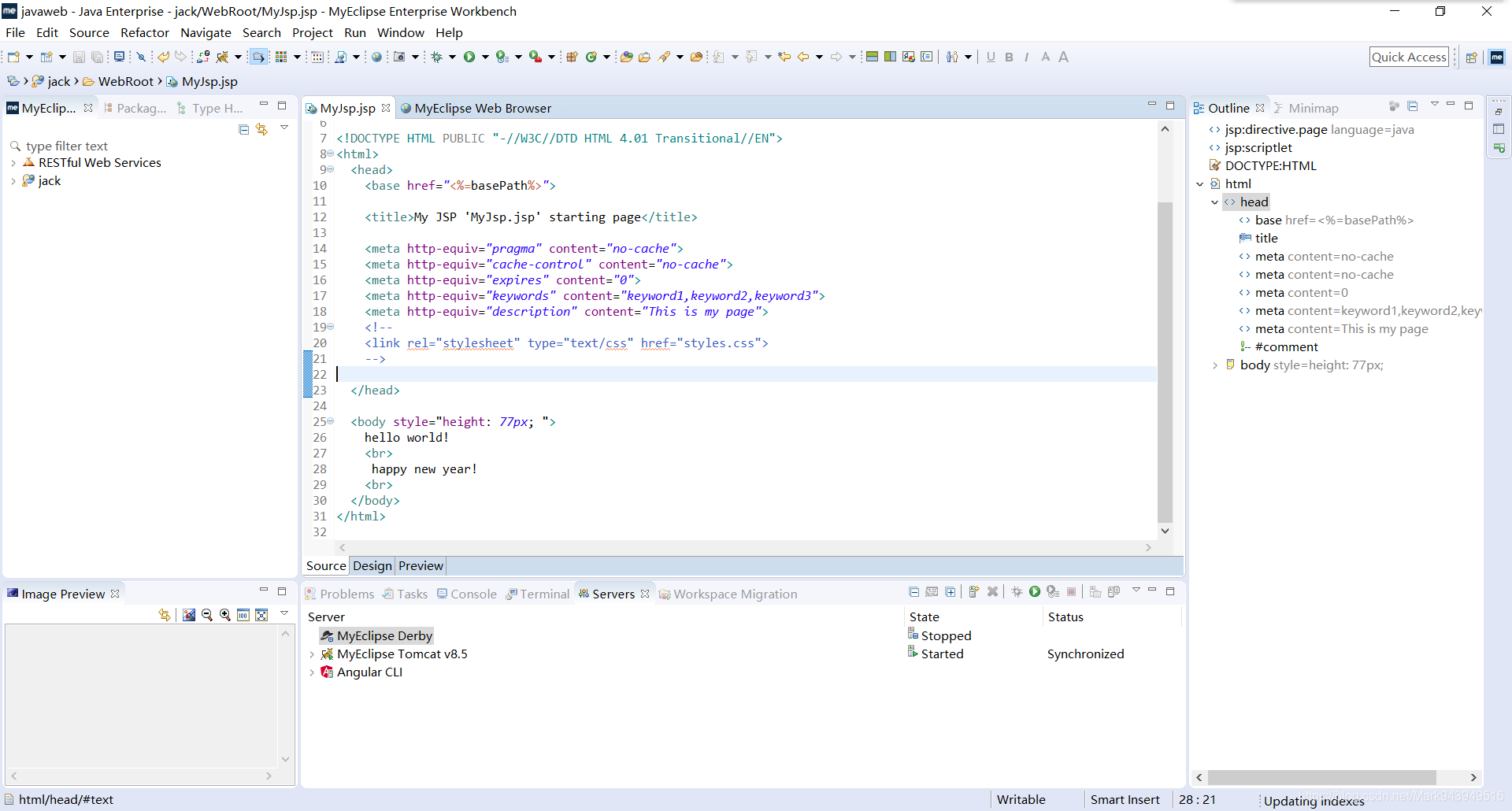Screen dimensions: 1512x811
Task: Expand Angular CLI server entry
Action: coord(312,672)
